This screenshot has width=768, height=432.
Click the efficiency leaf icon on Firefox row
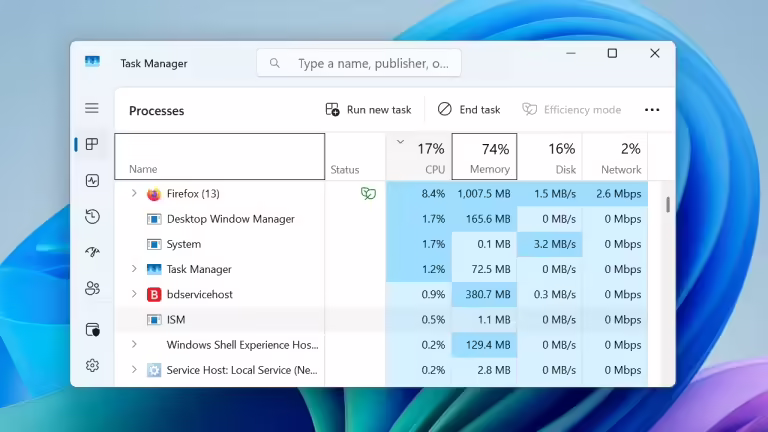(368, 193)
